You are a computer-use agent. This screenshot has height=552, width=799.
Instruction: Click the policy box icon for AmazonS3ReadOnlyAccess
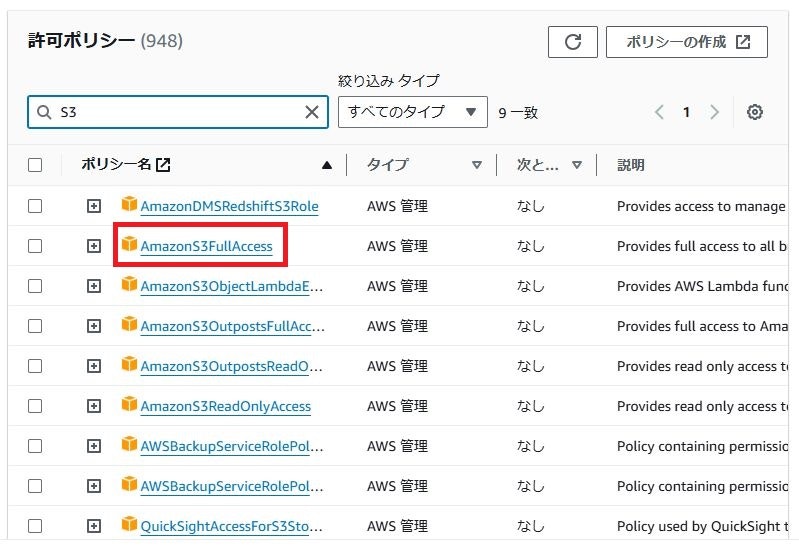pyautogui.click(x=129, y=404)
